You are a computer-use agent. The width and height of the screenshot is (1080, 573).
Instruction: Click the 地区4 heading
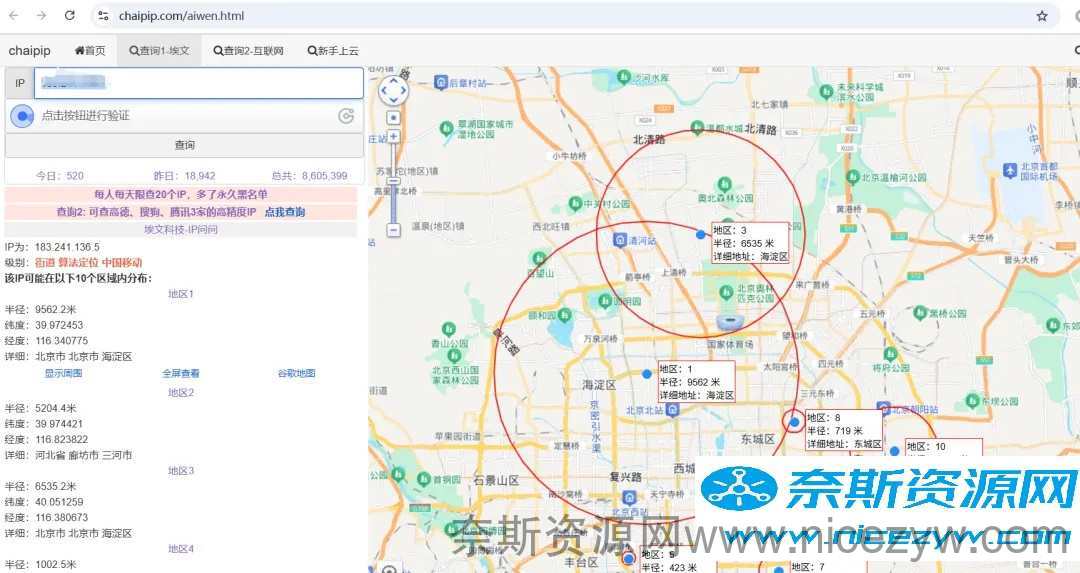click(x=180, y=549)
